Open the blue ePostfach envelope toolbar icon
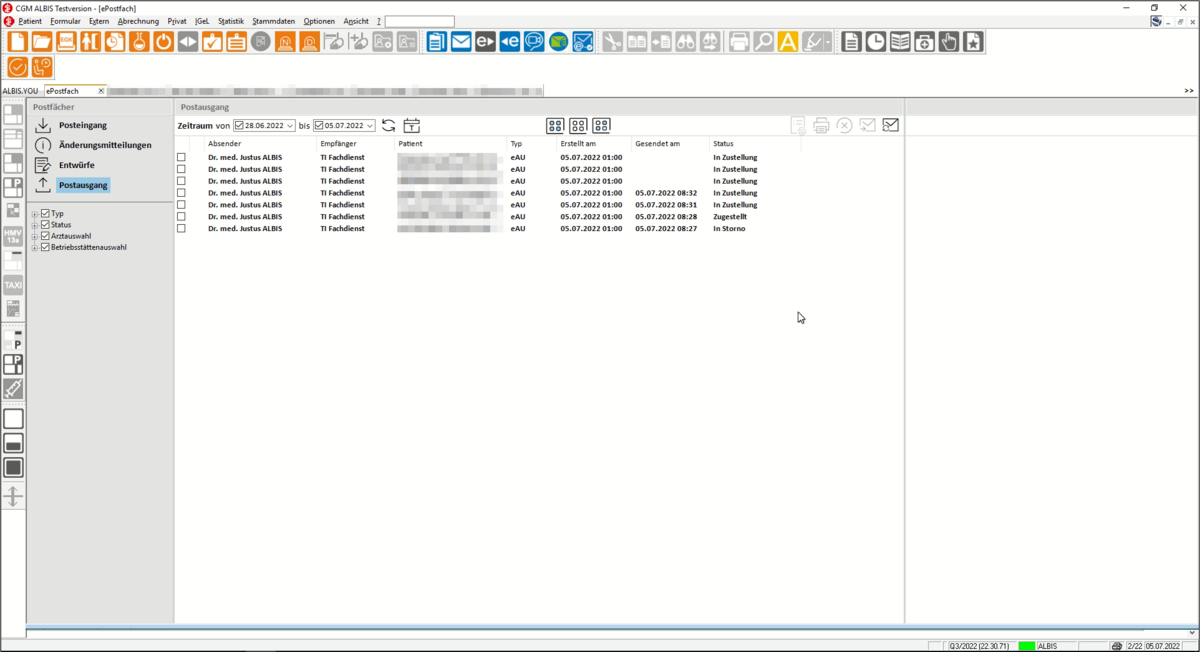 coord(583,42)
